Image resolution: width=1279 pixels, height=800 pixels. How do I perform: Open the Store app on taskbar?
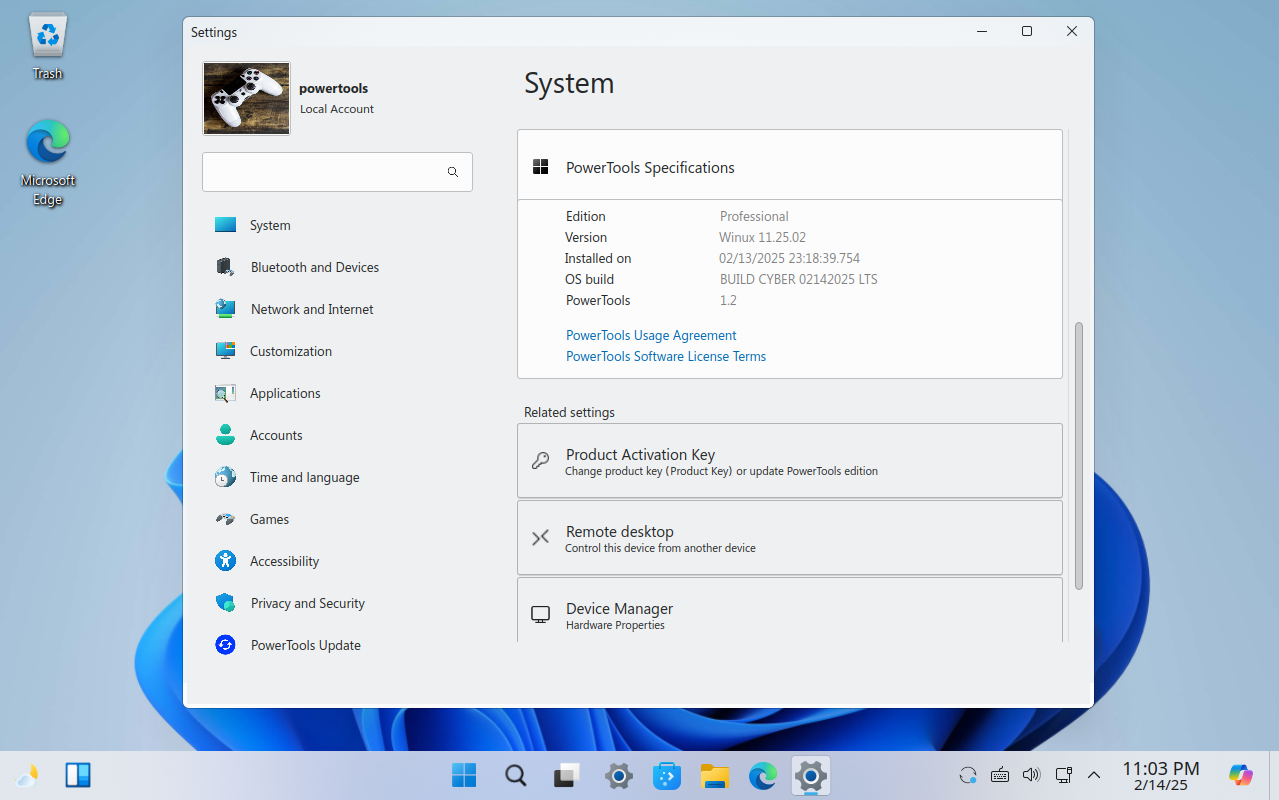point(667,775)
